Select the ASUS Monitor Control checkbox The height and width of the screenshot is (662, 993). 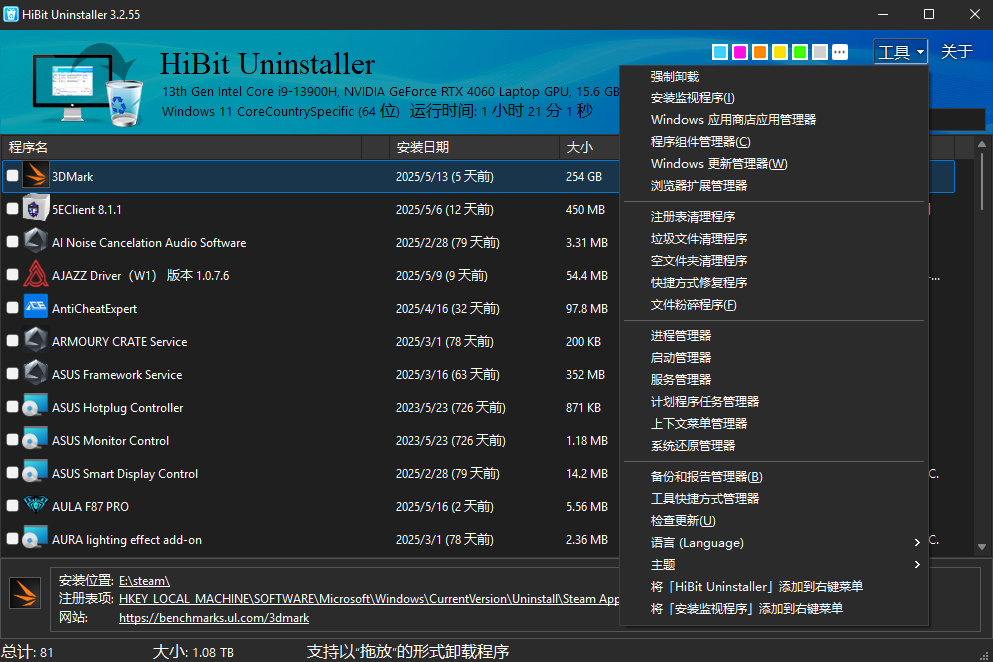[12, 439]
